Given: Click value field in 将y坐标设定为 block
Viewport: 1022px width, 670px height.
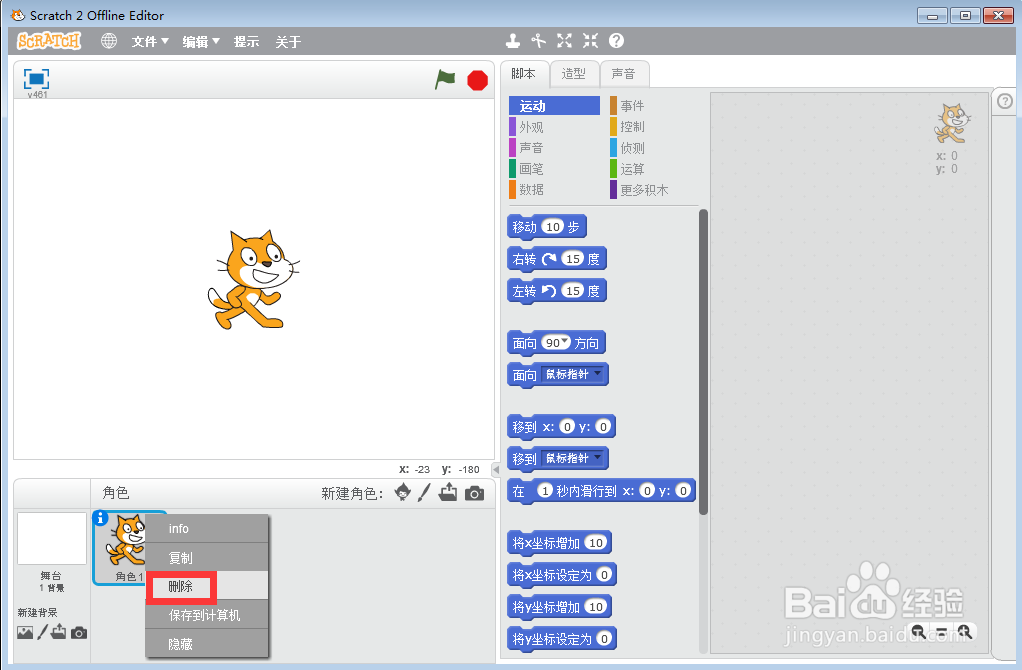Looking at the screenshot, I should 604,639.
